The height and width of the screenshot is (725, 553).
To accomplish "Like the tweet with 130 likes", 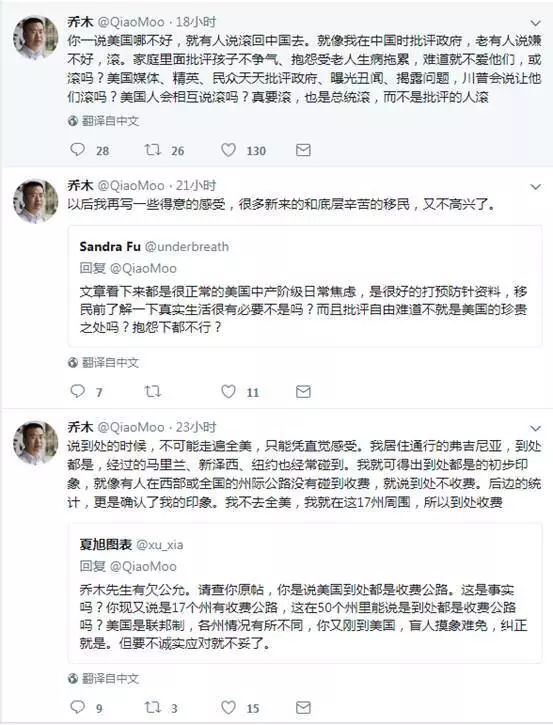I will (x=228, y=149).
